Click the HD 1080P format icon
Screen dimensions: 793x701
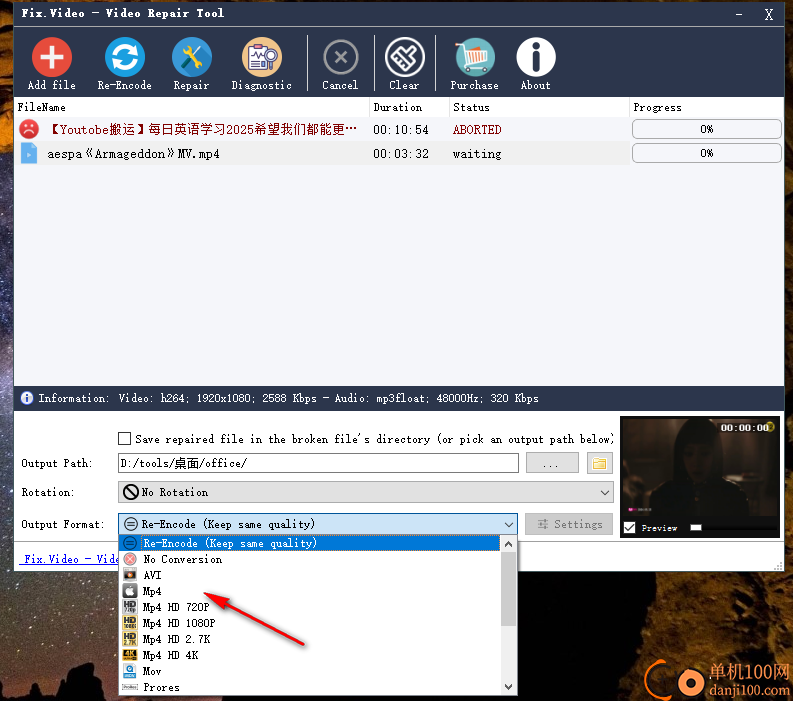pos(130,623)
